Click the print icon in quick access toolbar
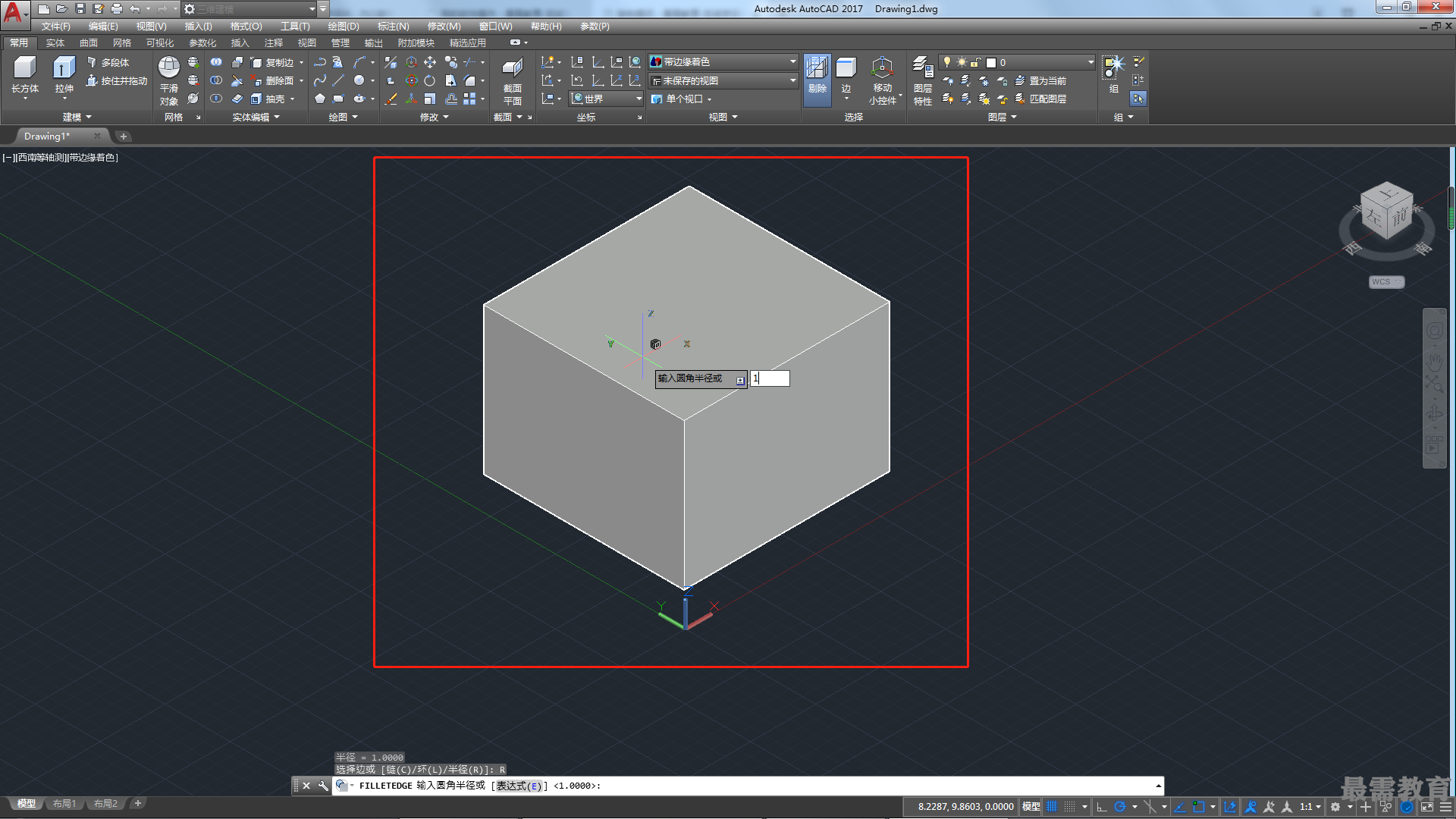 117,9
